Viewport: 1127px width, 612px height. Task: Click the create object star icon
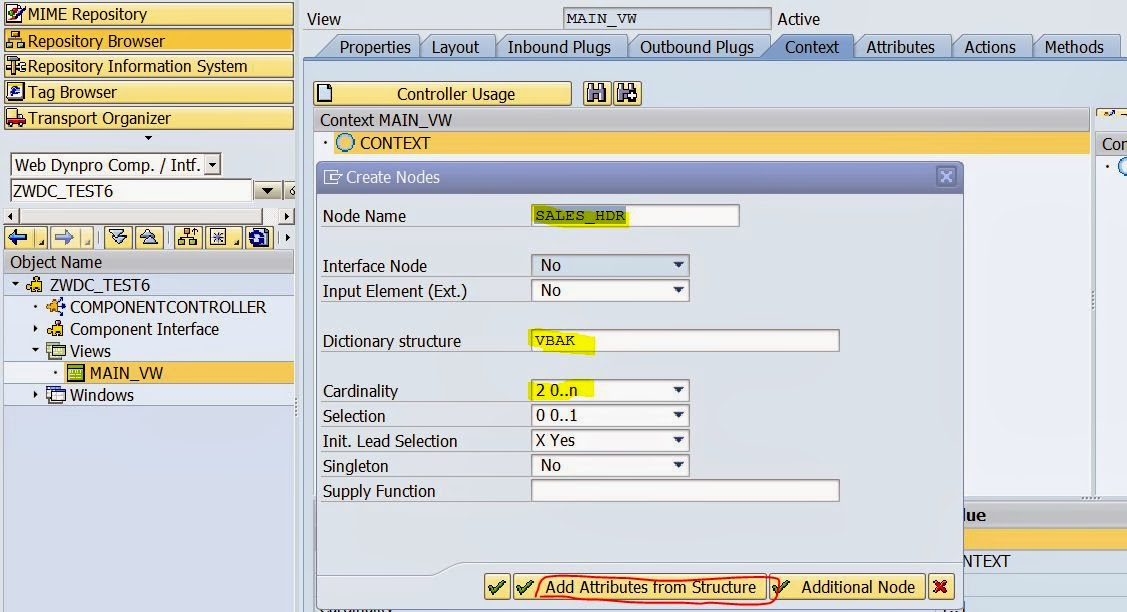(219, 237)
